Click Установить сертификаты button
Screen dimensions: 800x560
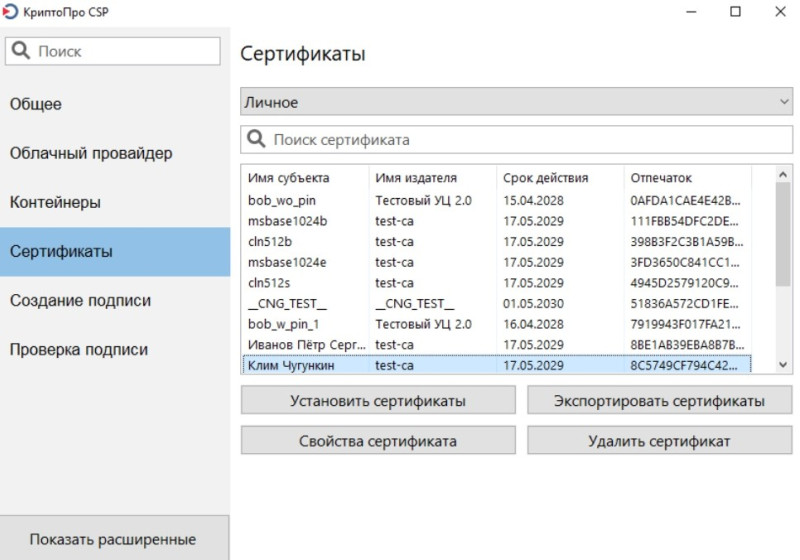pos(378,400)
